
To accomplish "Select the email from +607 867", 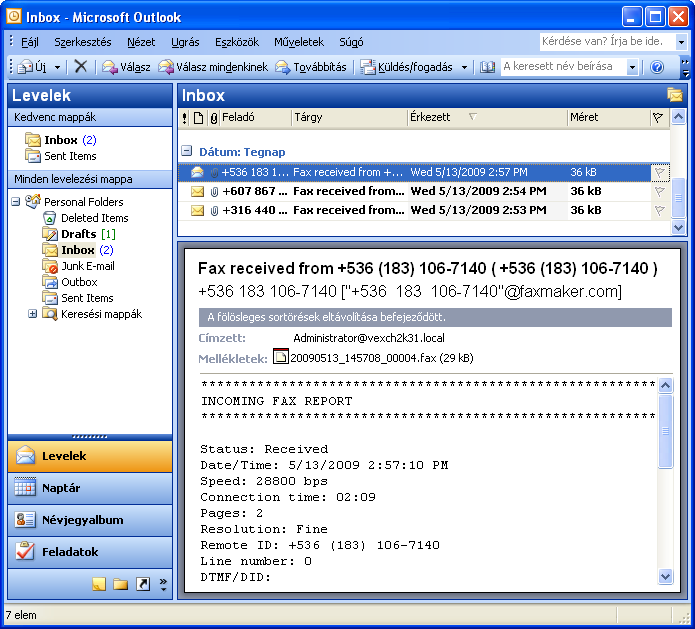I will 424,191.
